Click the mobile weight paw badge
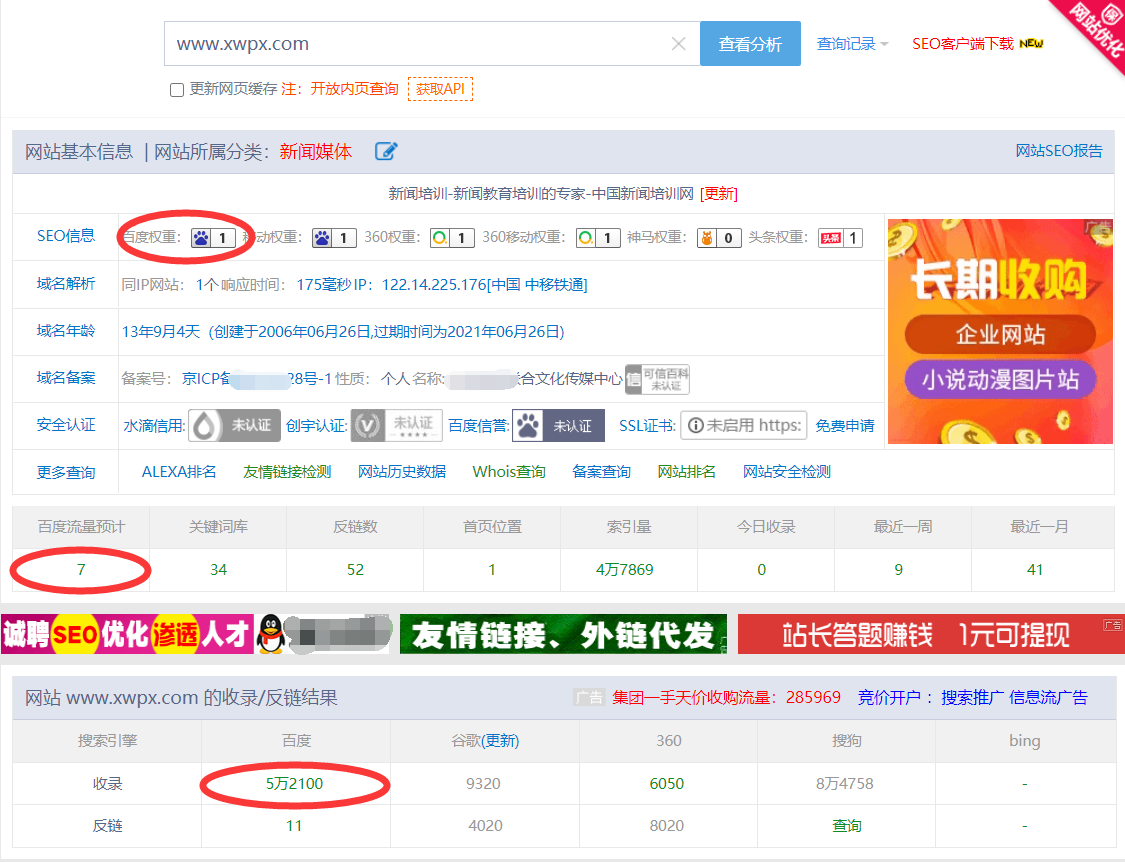 coord(334,238)
